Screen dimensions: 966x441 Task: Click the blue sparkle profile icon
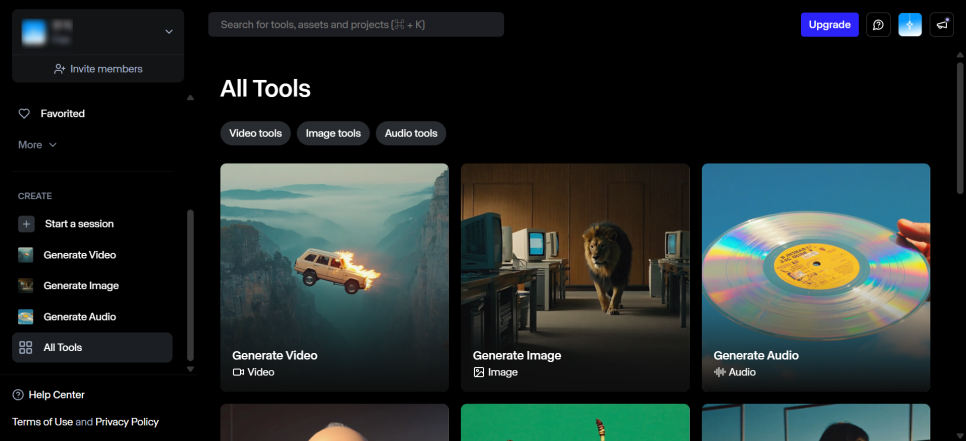tap(910, 25)
